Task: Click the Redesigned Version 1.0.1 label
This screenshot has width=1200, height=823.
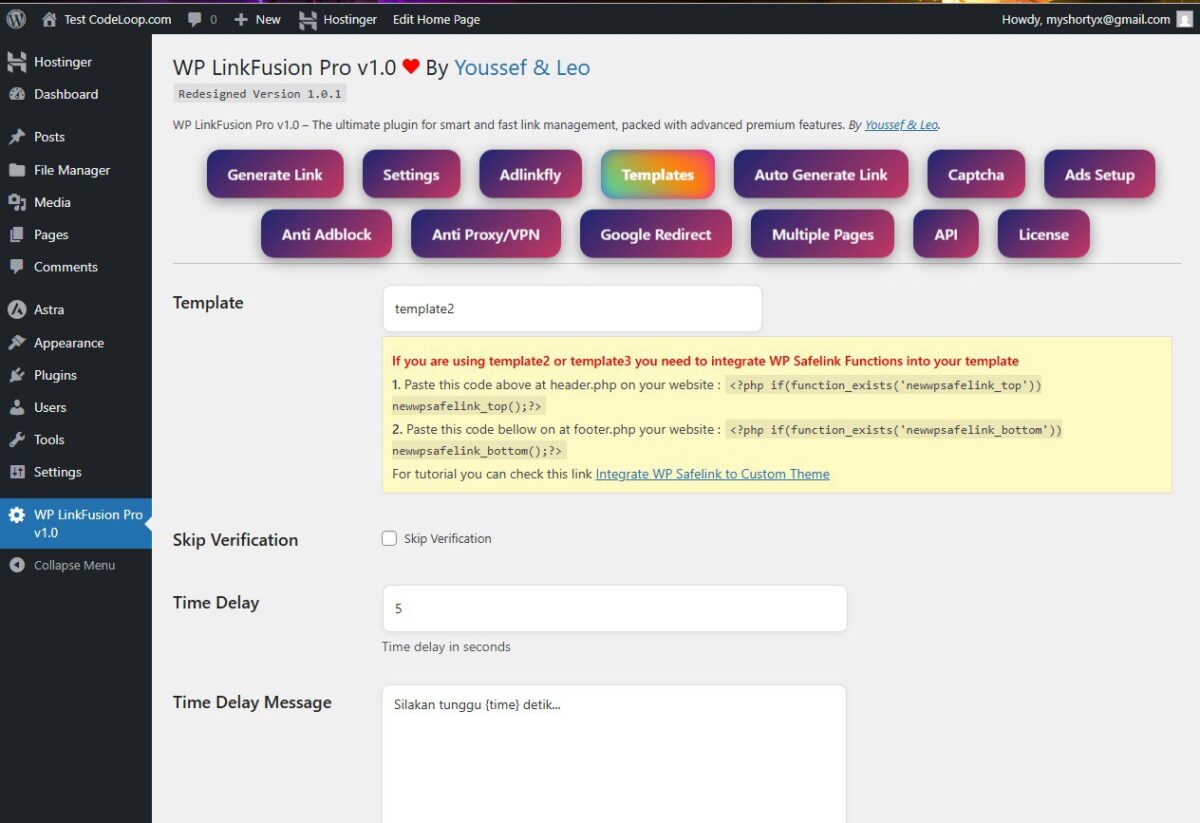Action: click(x=260, y=94)
